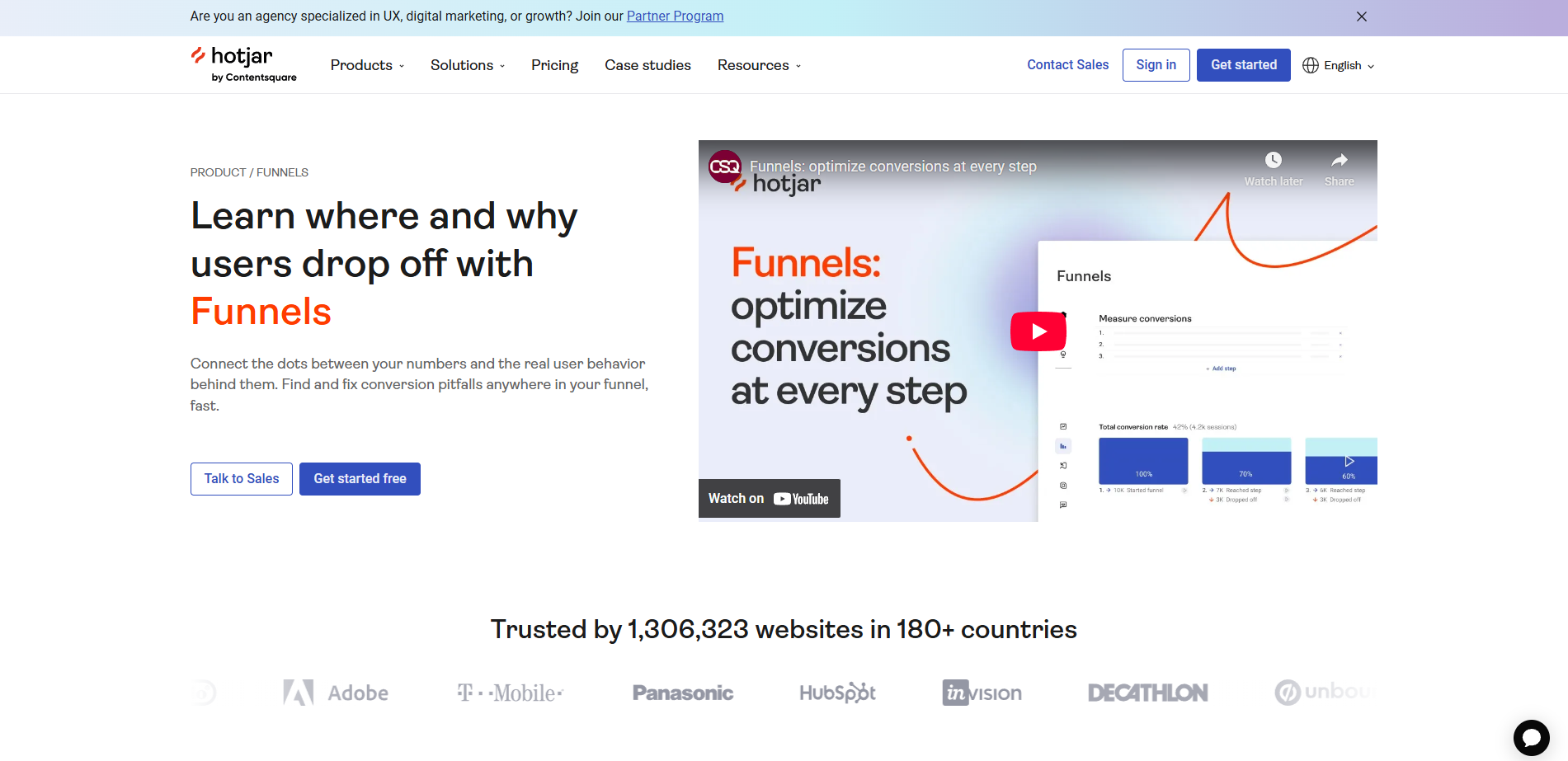Image resolution: width=1568 pixels, height=761 pixels.
Task: Expand the Products menu
Action: click(x=367, y=65)
